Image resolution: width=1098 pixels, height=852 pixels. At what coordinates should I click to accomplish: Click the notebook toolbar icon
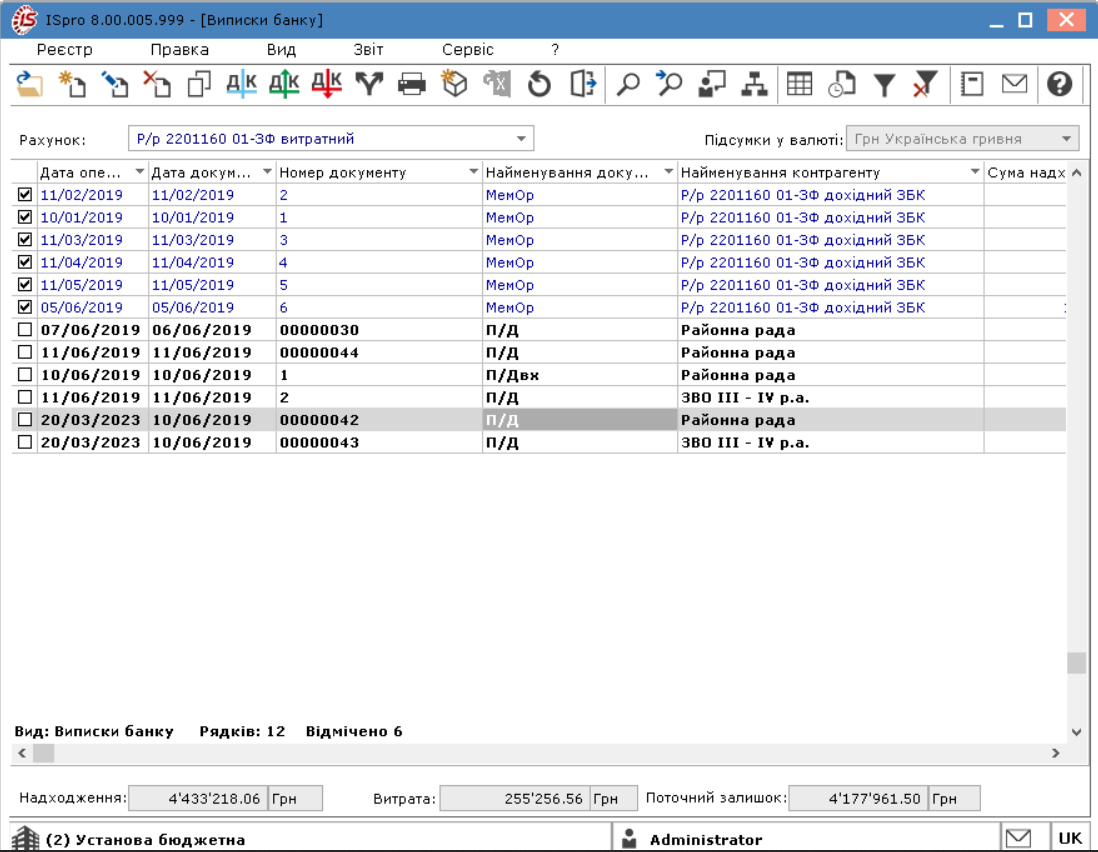point(972,84)
